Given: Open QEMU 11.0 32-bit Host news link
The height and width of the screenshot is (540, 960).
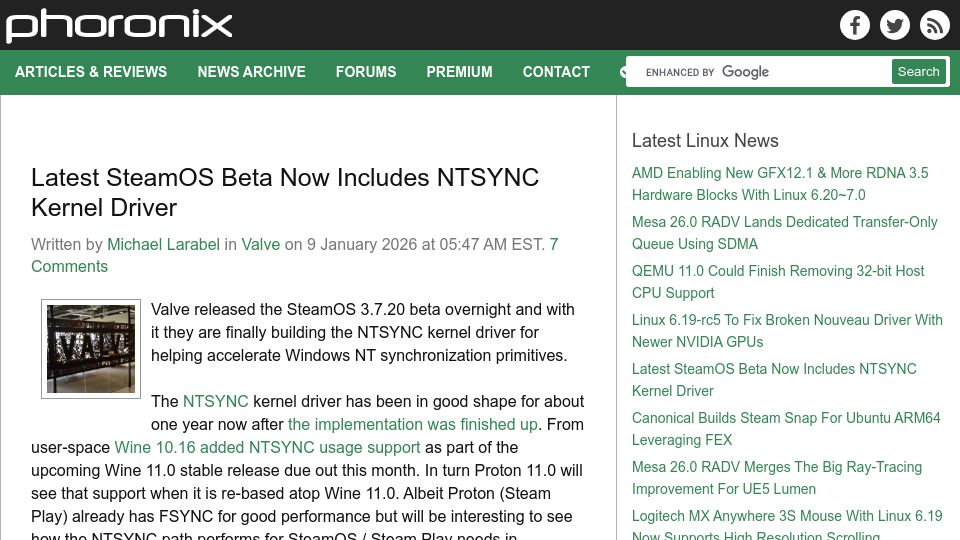Looking at the screenshot, I should pyautogui.click(x=778, y=282).
